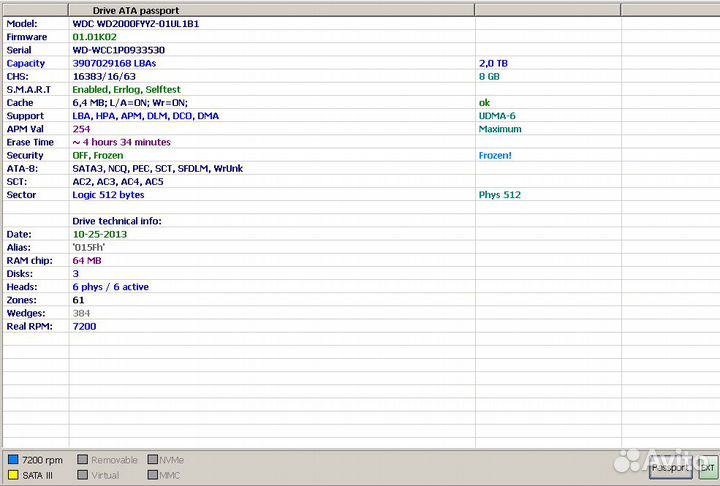720x486 pixels.
Task: Click the ok status in Cache row
Action: 484,103
